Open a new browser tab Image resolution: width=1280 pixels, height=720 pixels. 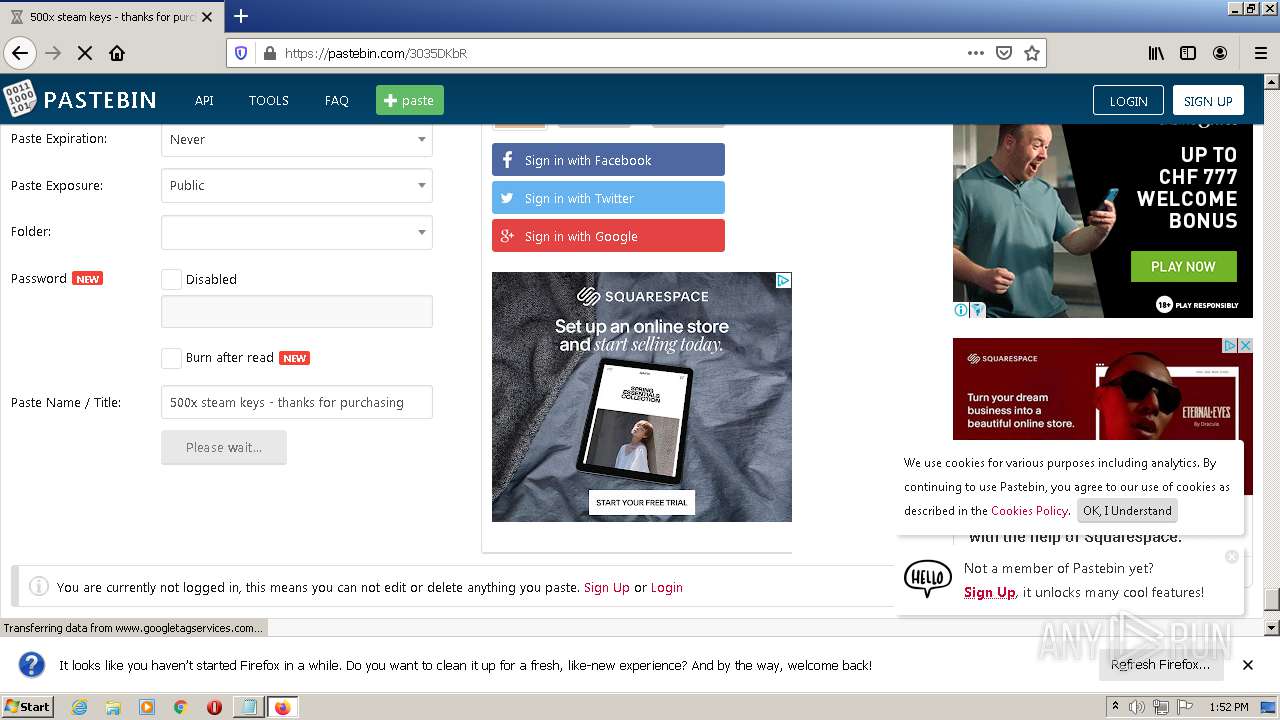pyautogui.click(x=241, y=16)
